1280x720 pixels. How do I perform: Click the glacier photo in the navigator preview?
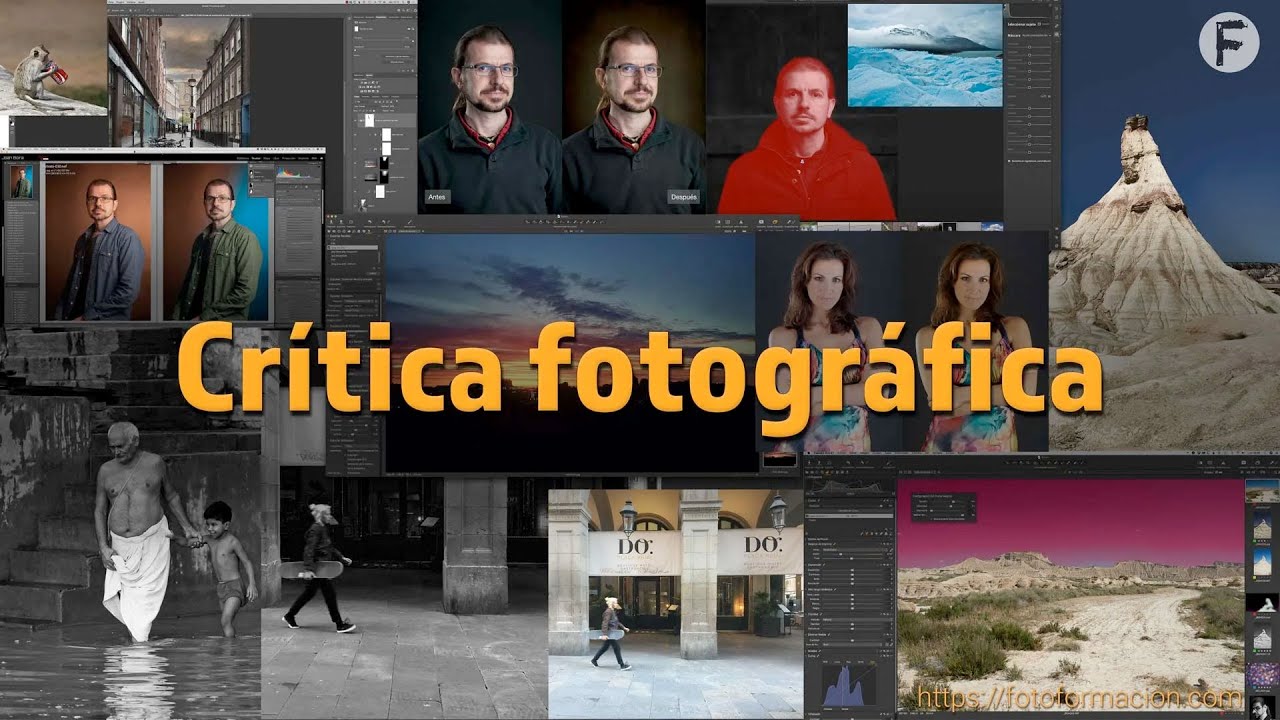click(925, 55)
